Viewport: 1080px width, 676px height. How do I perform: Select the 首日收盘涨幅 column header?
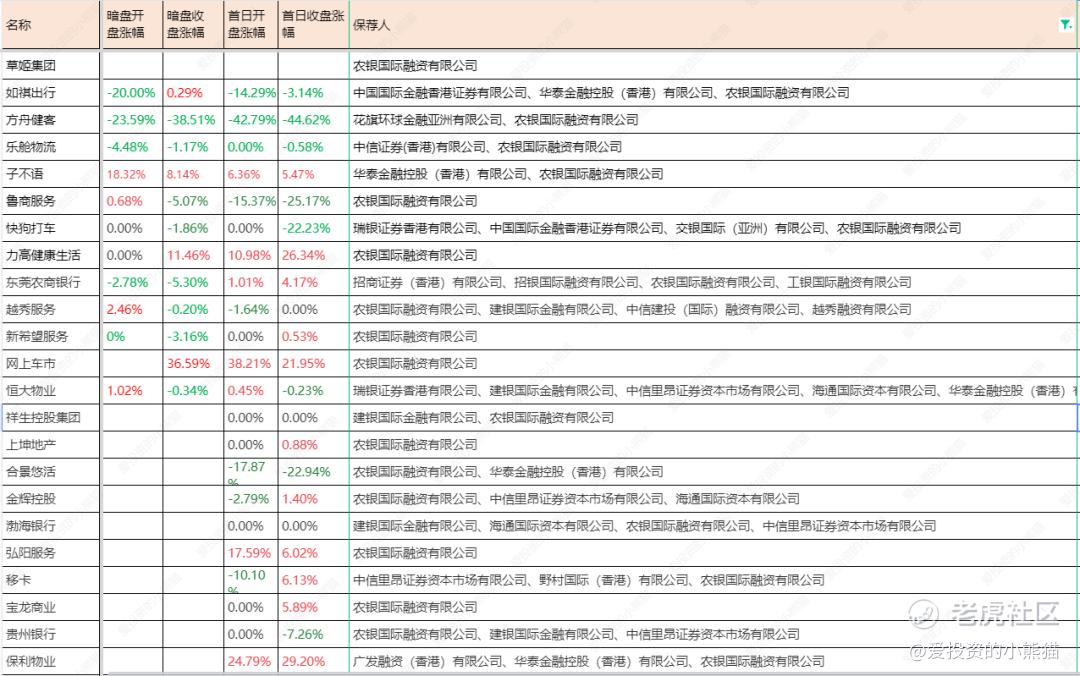coord(313,25)
